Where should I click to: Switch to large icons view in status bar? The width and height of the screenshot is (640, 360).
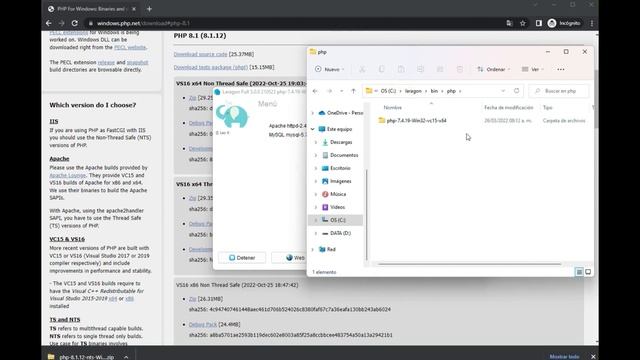click(588, 272)
